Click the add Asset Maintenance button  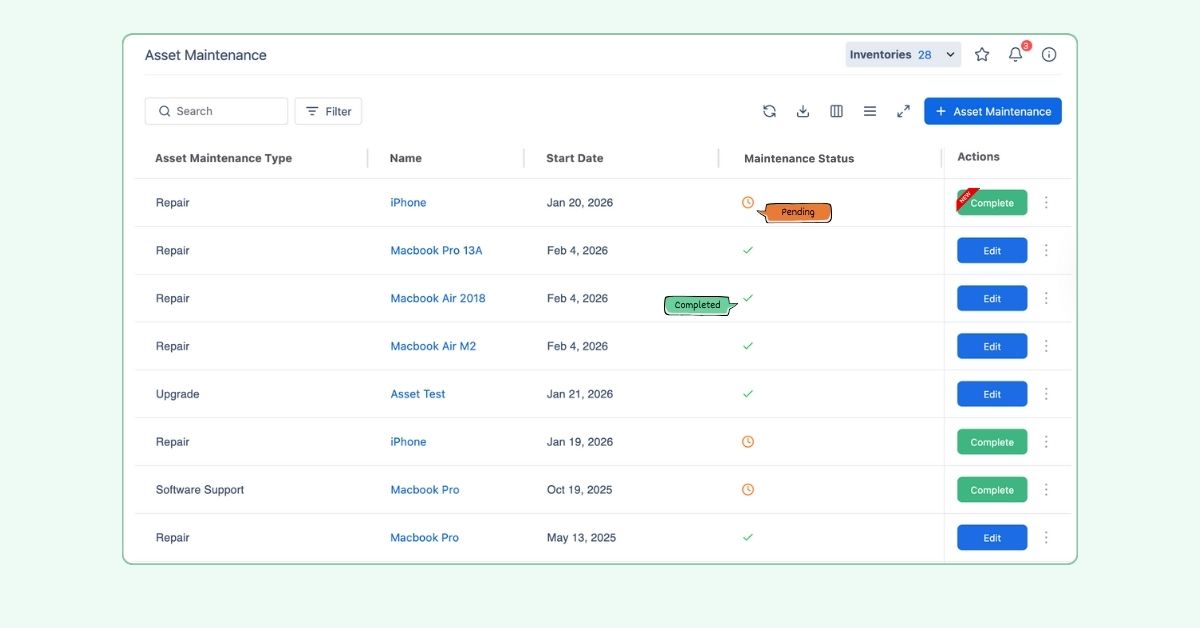coord(992,111)
